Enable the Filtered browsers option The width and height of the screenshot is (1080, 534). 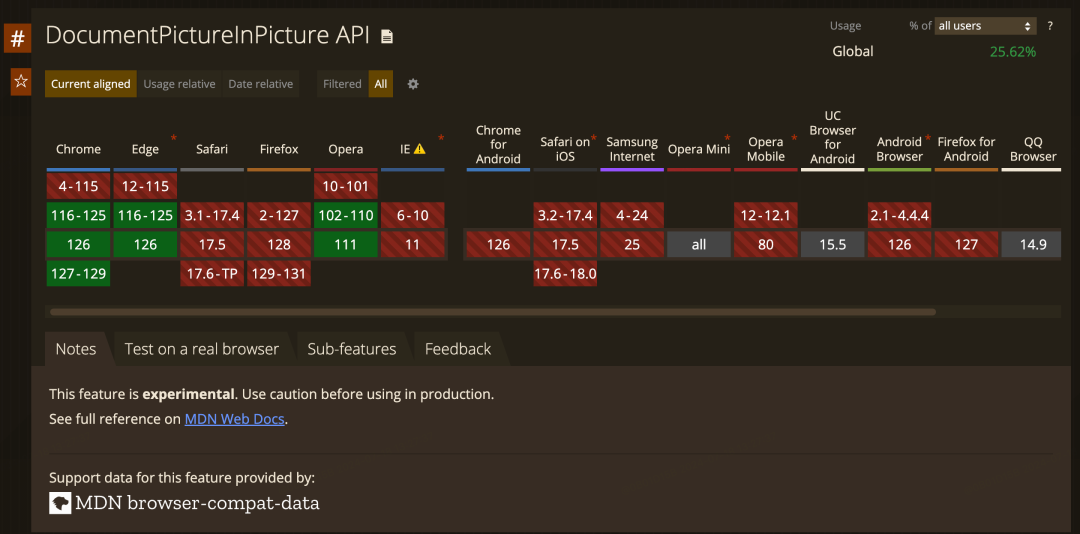click(x=342, y=84)
